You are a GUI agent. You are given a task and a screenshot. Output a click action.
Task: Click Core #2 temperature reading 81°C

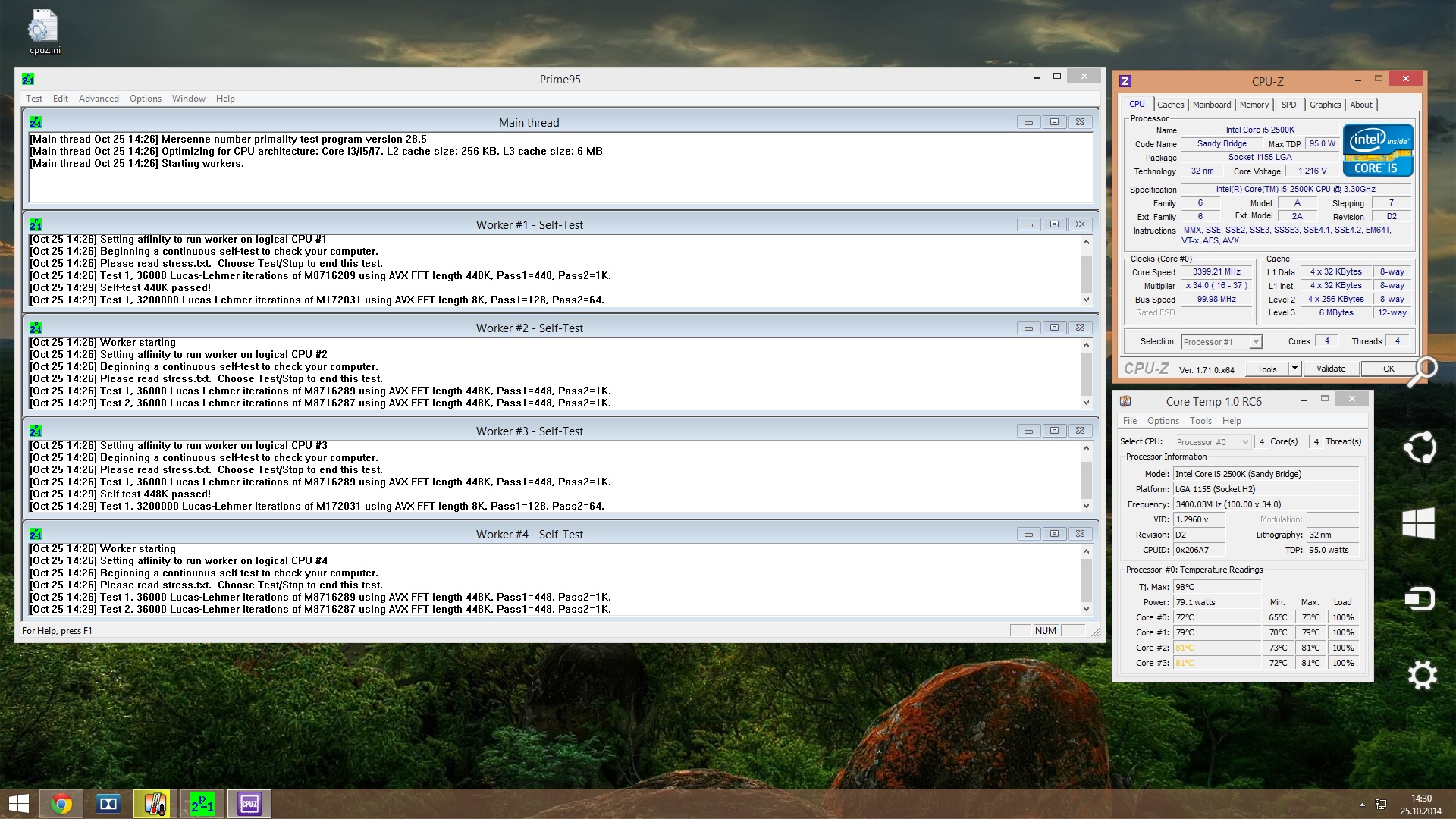pos(1216,648)
